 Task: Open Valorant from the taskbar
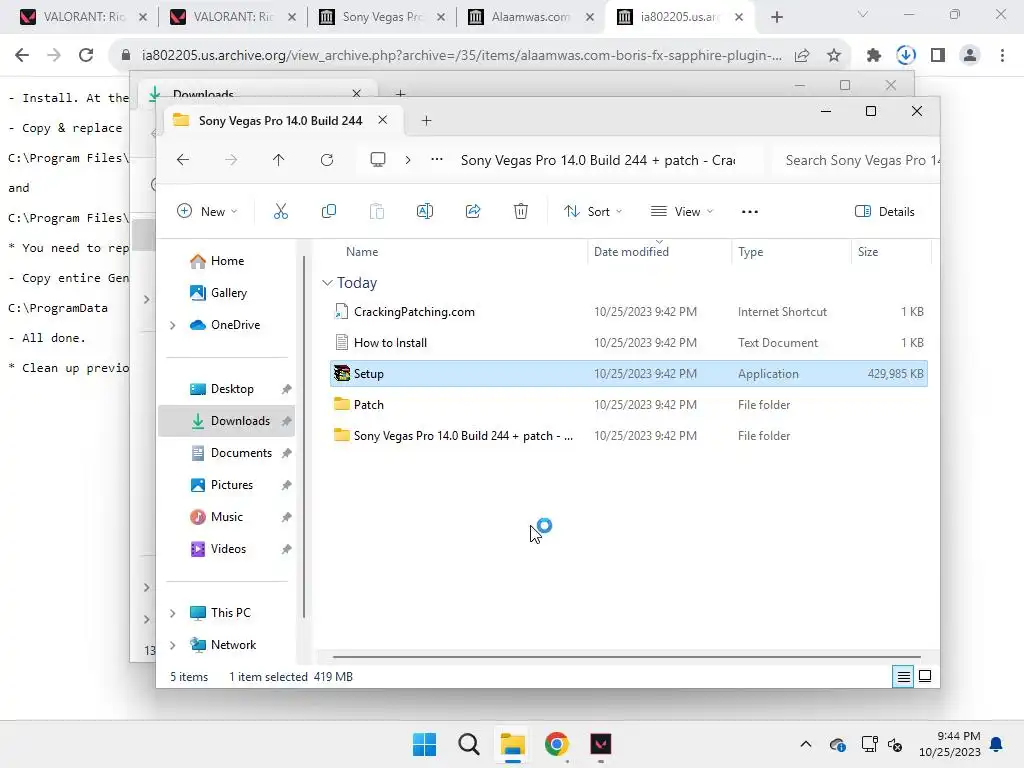(601, 744)
